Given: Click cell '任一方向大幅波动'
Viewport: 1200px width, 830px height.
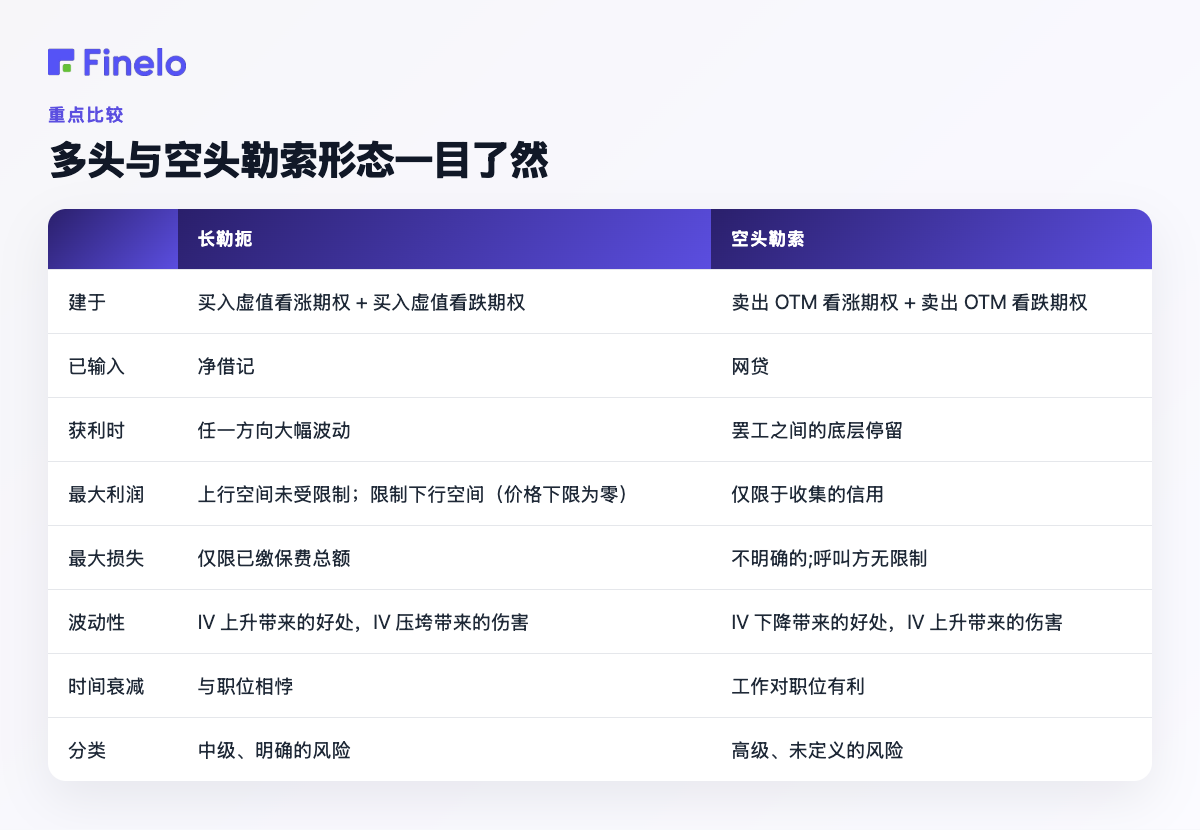Looking at the screenshot, I should (274, 430).
